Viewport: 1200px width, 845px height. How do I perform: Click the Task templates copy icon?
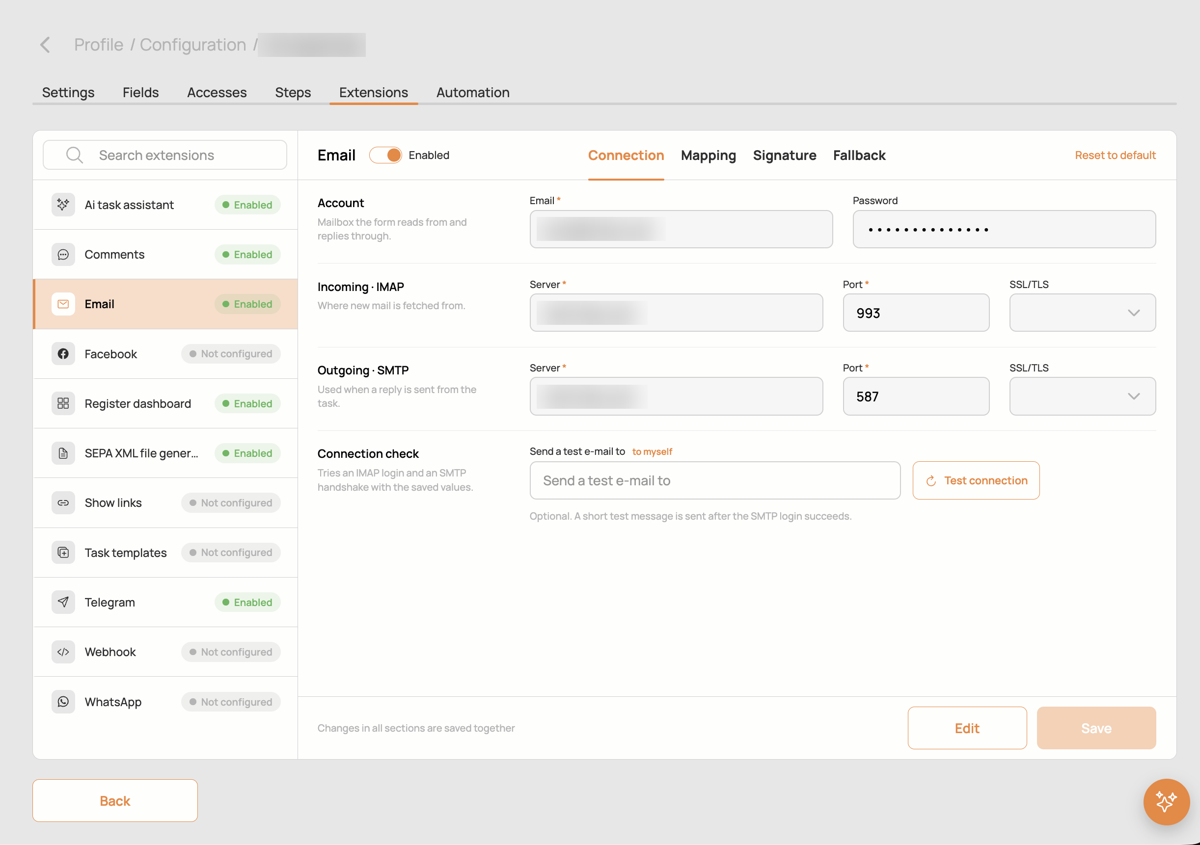[x=63, y=553]
